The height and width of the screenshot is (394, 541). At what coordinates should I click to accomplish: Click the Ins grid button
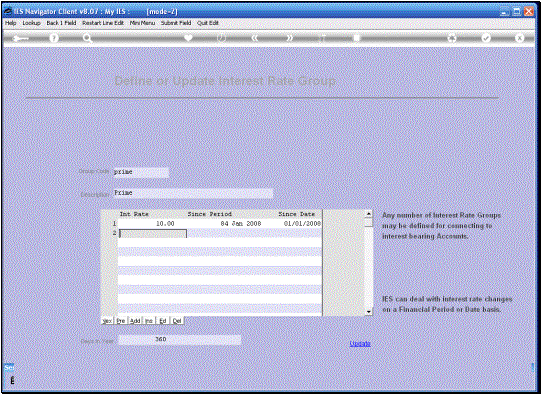click(149, 321)
